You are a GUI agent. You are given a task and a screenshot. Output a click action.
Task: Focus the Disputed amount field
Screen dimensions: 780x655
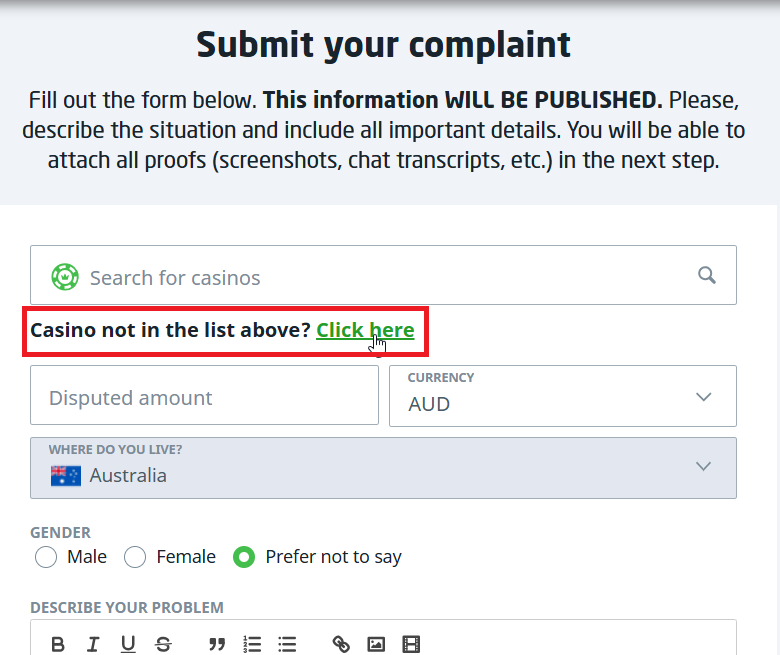click(204, 397)
